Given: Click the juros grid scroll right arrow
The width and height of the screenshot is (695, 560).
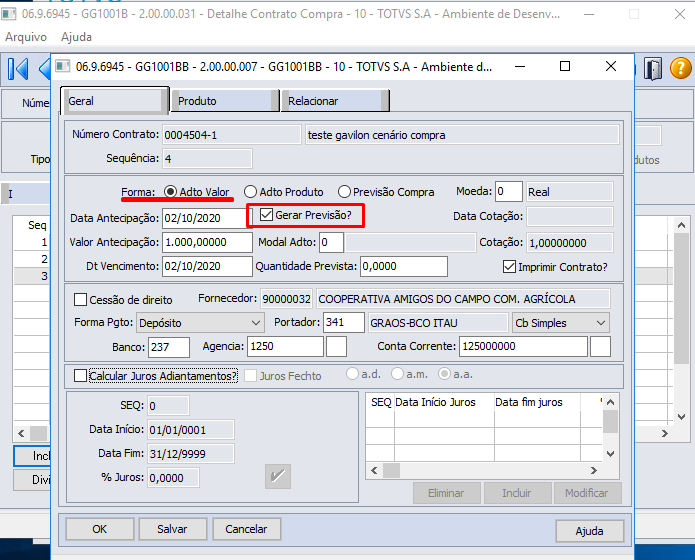Looking at the screenshot, I should (594, 470).
